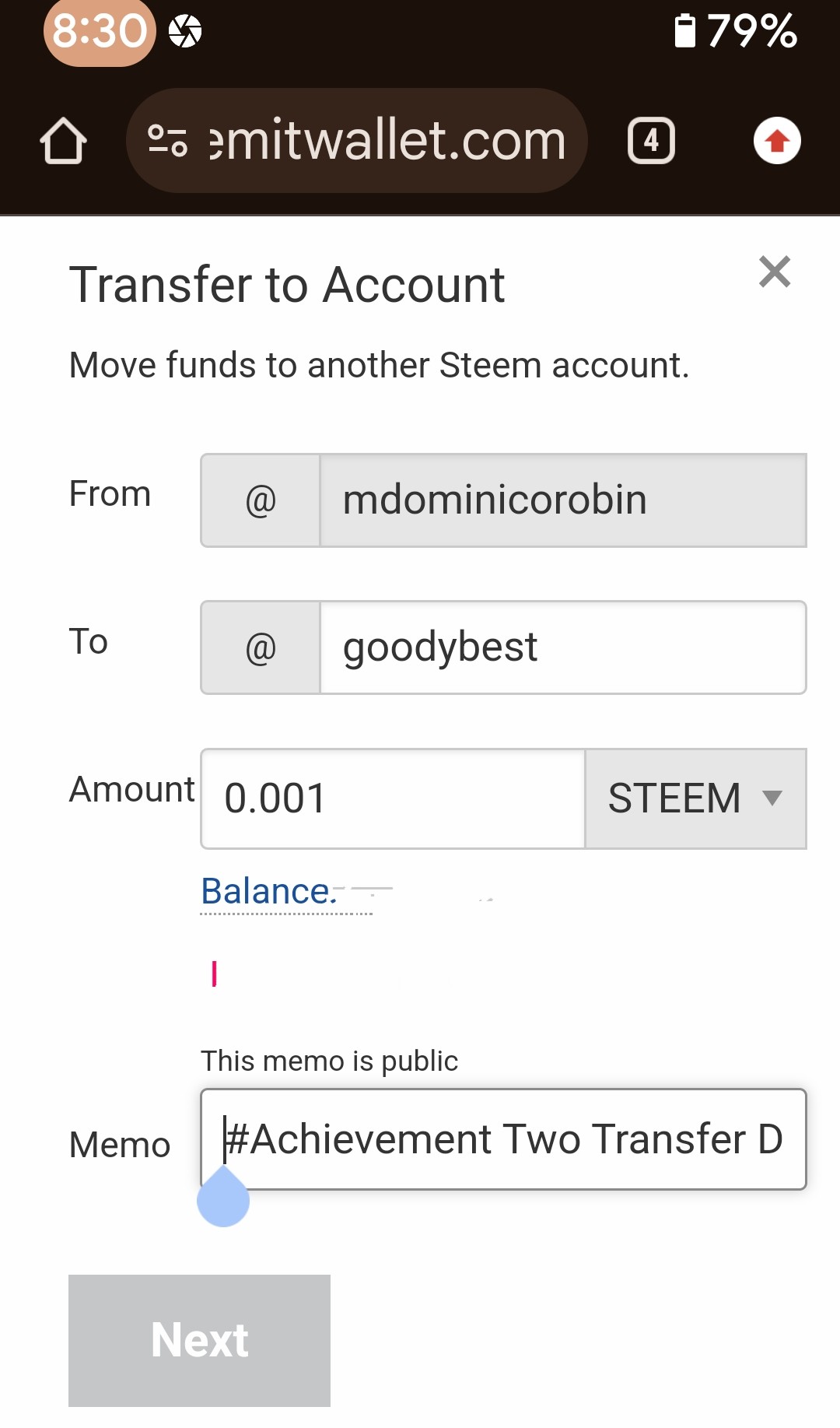The width and height of the screenshot is (840, 1428).
Task: Tap the steemitwallet.com address bar URL
Action: (387, 141)
